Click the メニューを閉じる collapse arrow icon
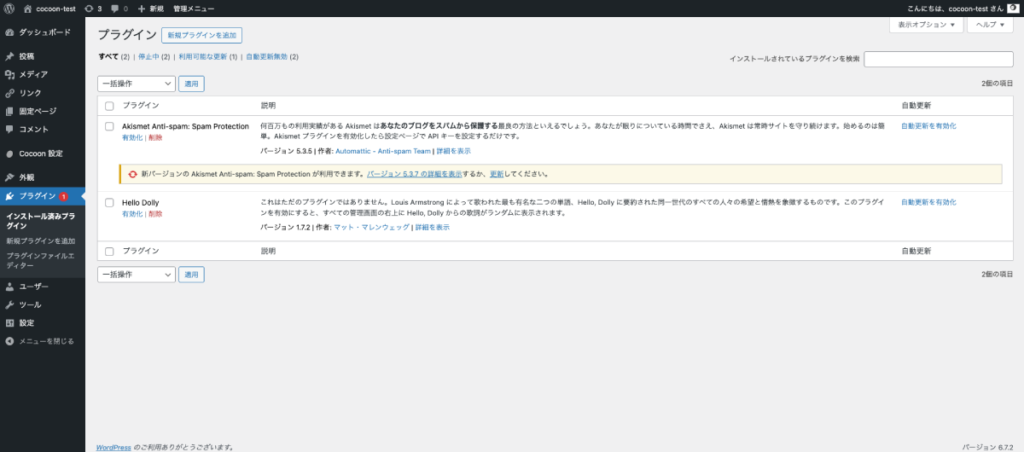Image resolution: width=1024 pixels, height=452 pixels. [10, 341]
